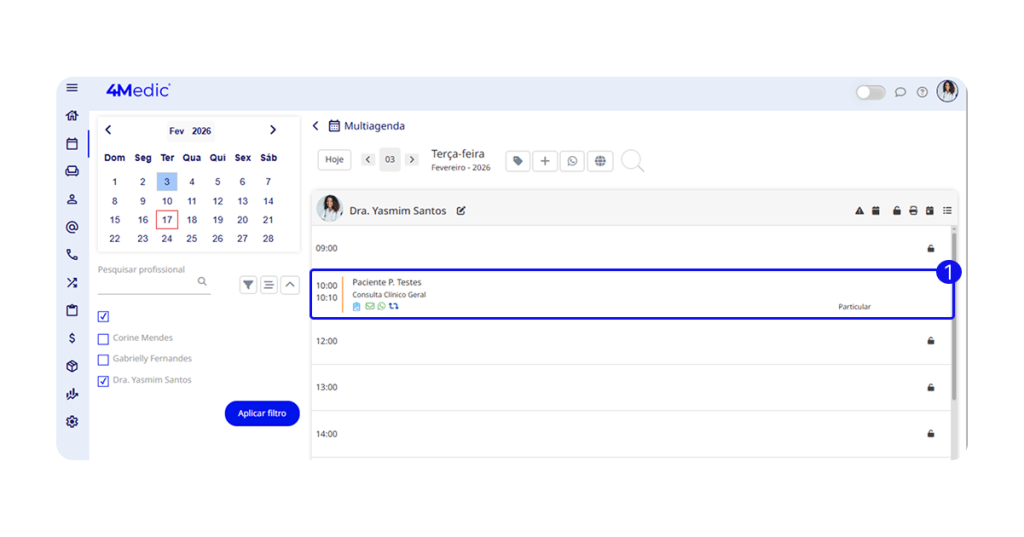Go to previous day with left arrow beside 03
The height and width of the screenshot is (537, 1024).
coord(368,160)
